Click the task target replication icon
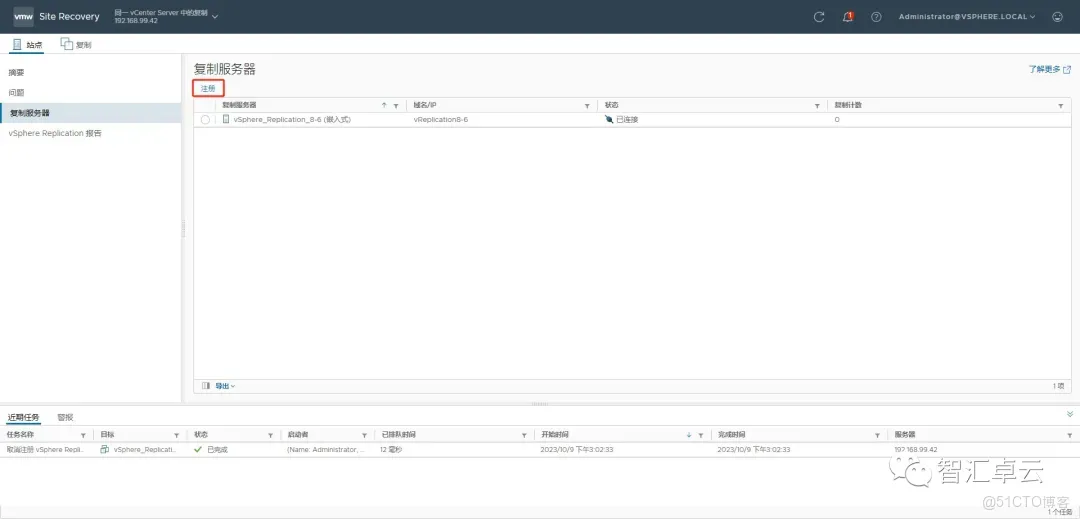 pos(105,449)
